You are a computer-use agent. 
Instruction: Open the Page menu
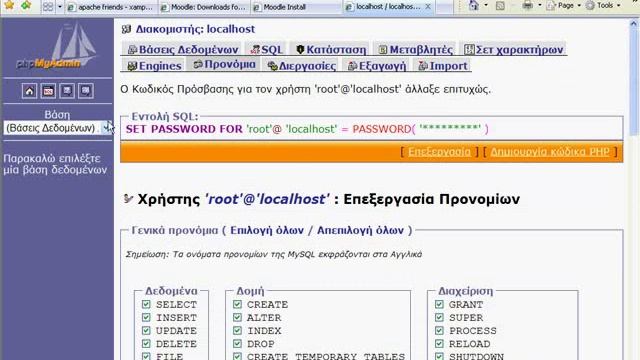[564, 5]
